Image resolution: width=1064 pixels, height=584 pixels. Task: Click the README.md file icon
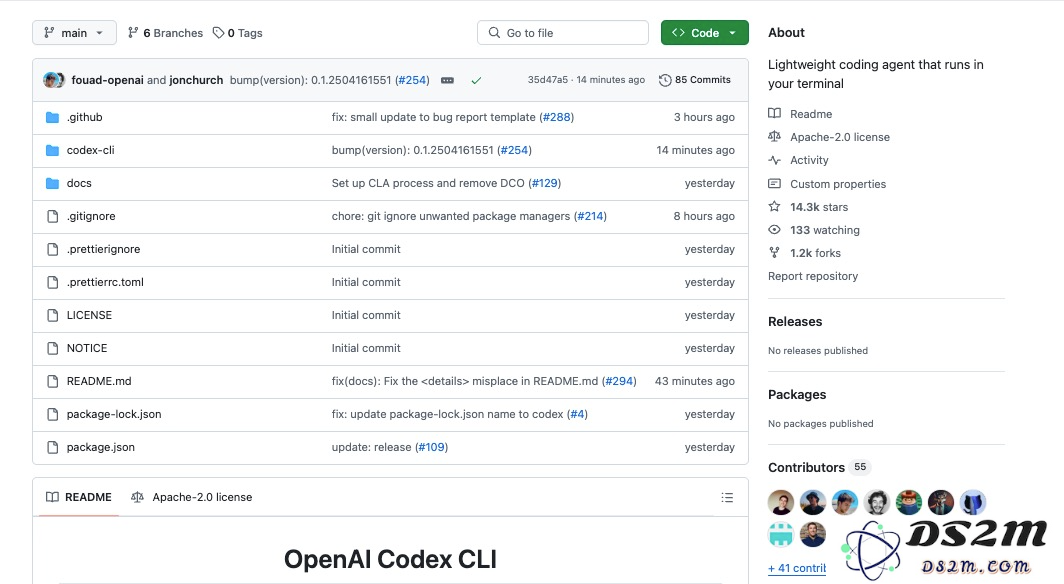52,381
